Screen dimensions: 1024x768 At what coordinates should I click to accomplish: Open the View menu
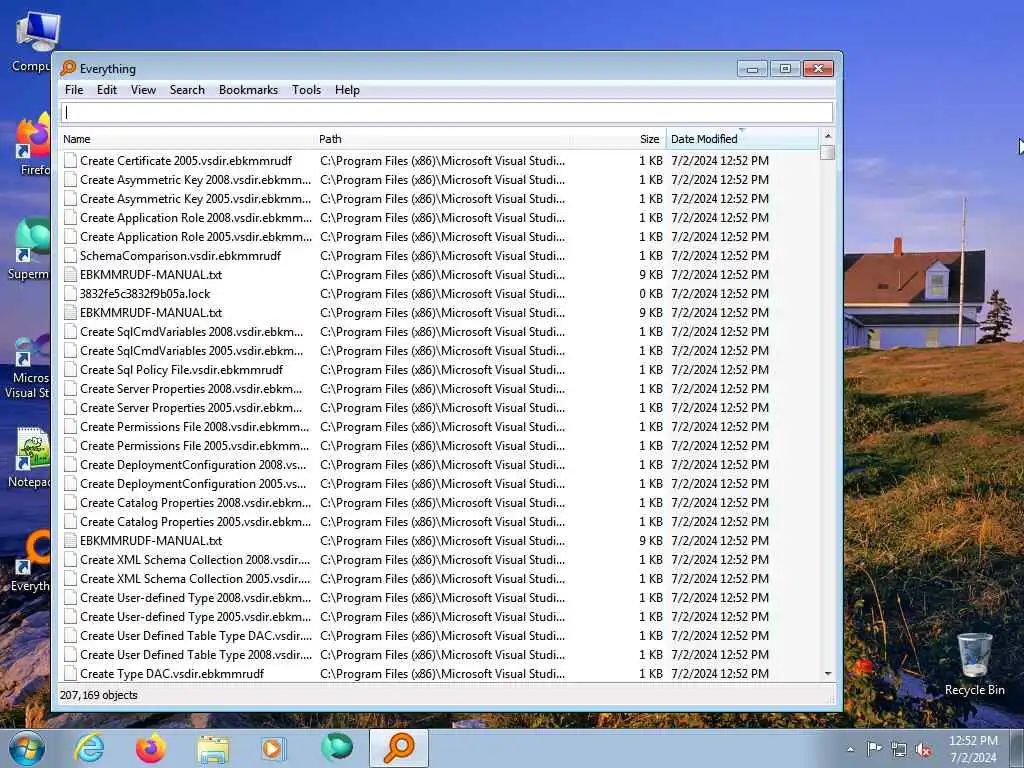point(143,90)
